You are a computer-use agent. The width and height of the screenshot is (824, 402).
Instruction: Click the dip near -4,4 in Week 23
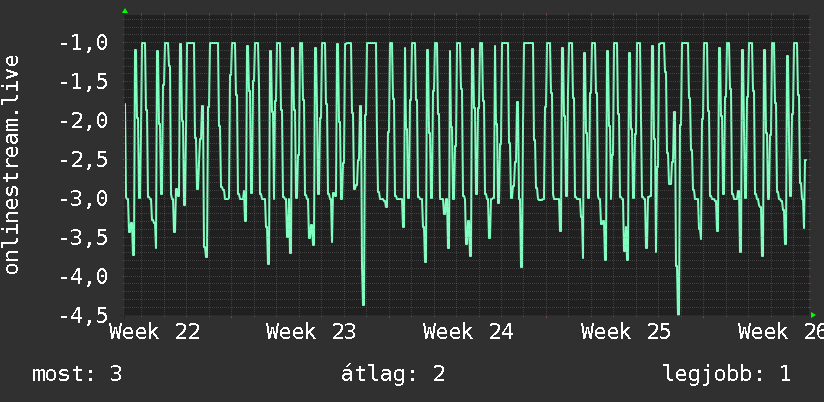click(363, 302)
